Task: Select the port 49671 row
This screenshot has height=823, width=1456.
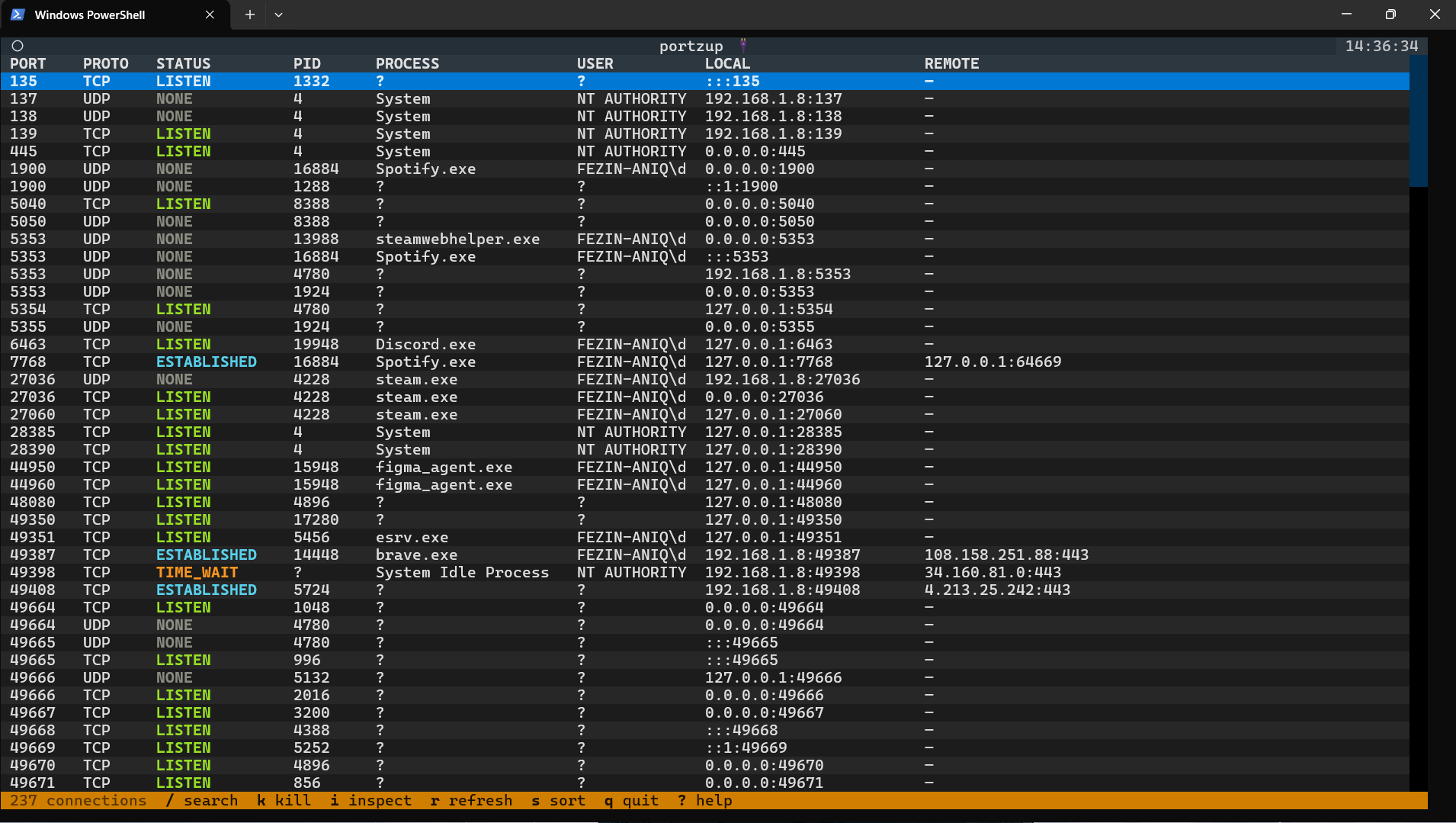Action: tap(705, 783)
